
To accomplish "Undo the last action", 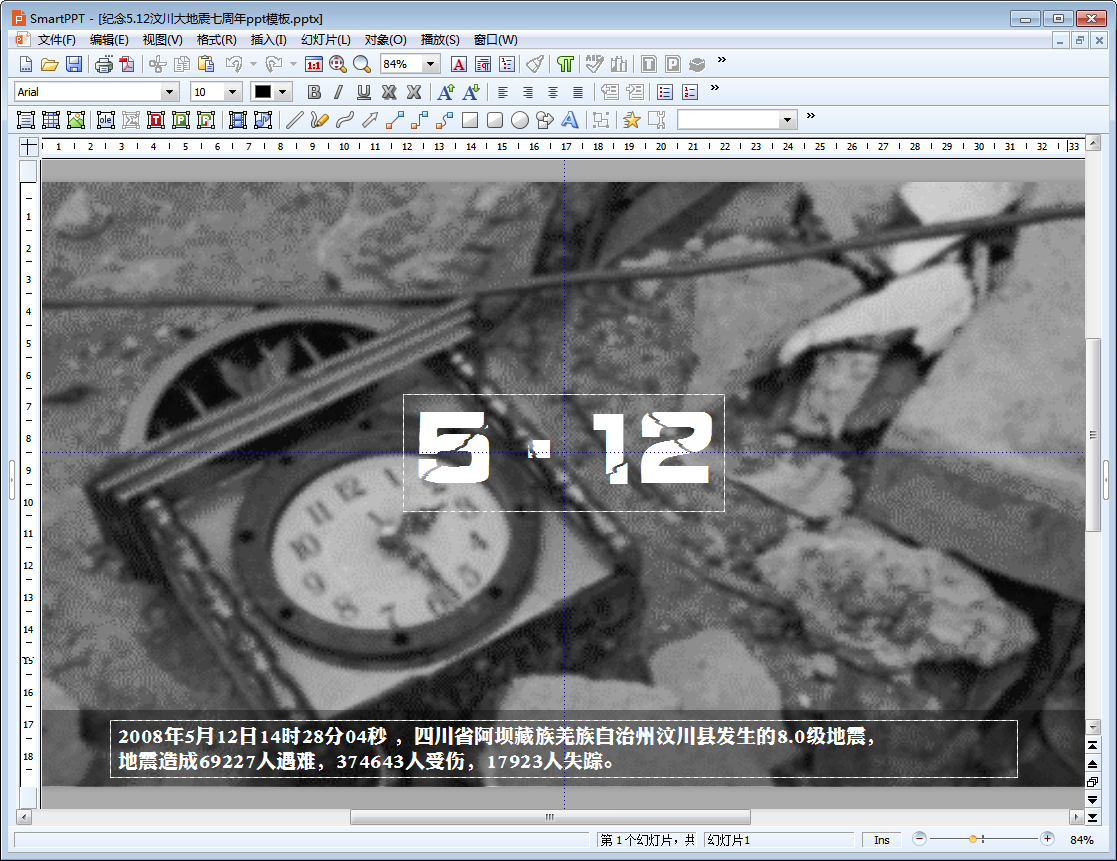I will (x=234, y=64).
